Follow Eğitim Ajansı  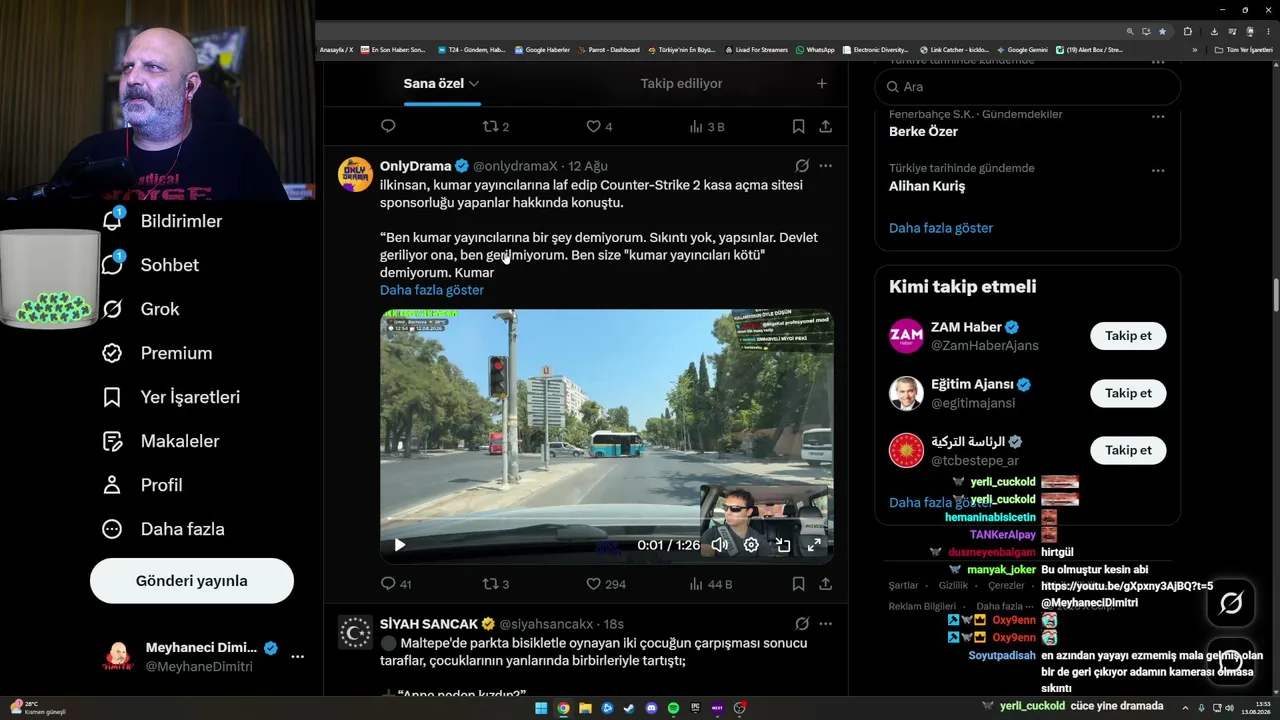[x=1128, y=393]
